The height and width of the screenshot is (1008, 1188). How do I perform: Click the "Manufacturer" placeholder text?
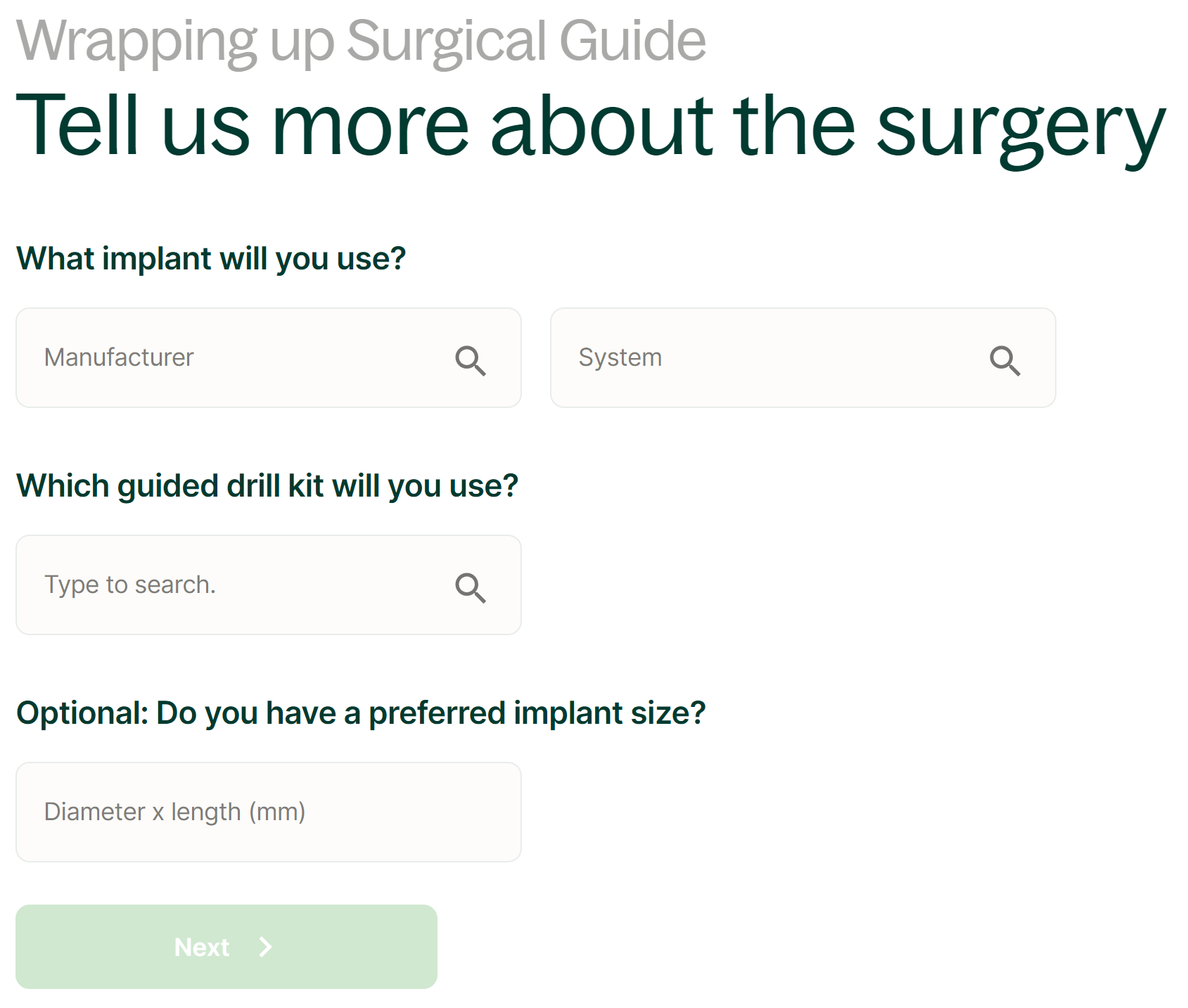(x=119, y=357)
